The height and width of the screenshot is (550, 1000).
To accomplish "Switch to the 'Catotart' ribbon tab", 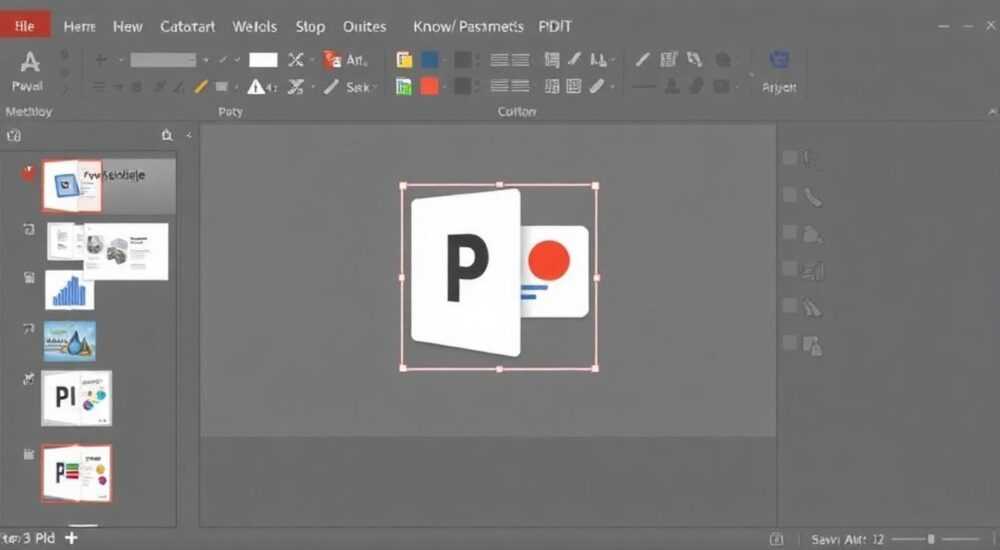I will (x=188, y=27).
